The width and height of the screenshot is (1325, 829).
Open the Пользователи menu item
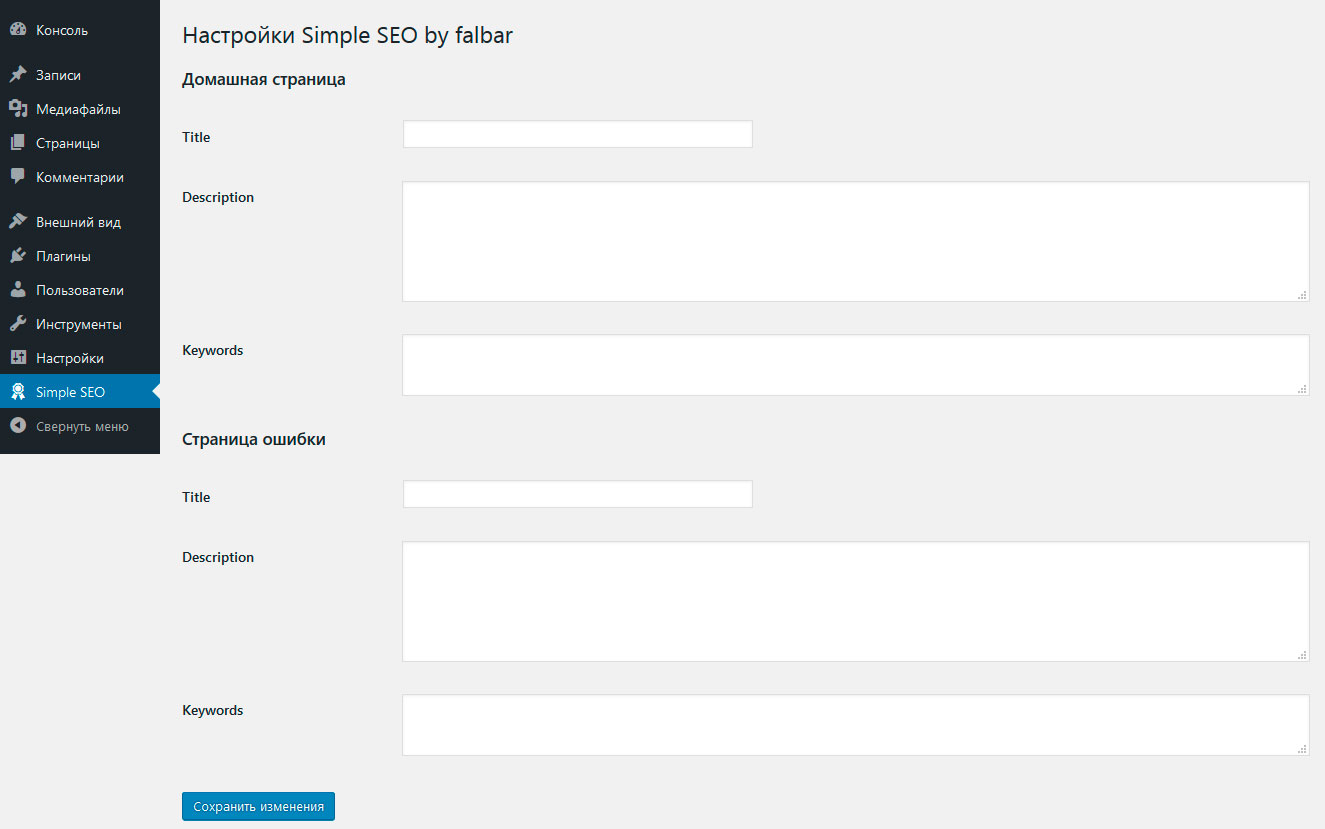click(x=80, y=290)
